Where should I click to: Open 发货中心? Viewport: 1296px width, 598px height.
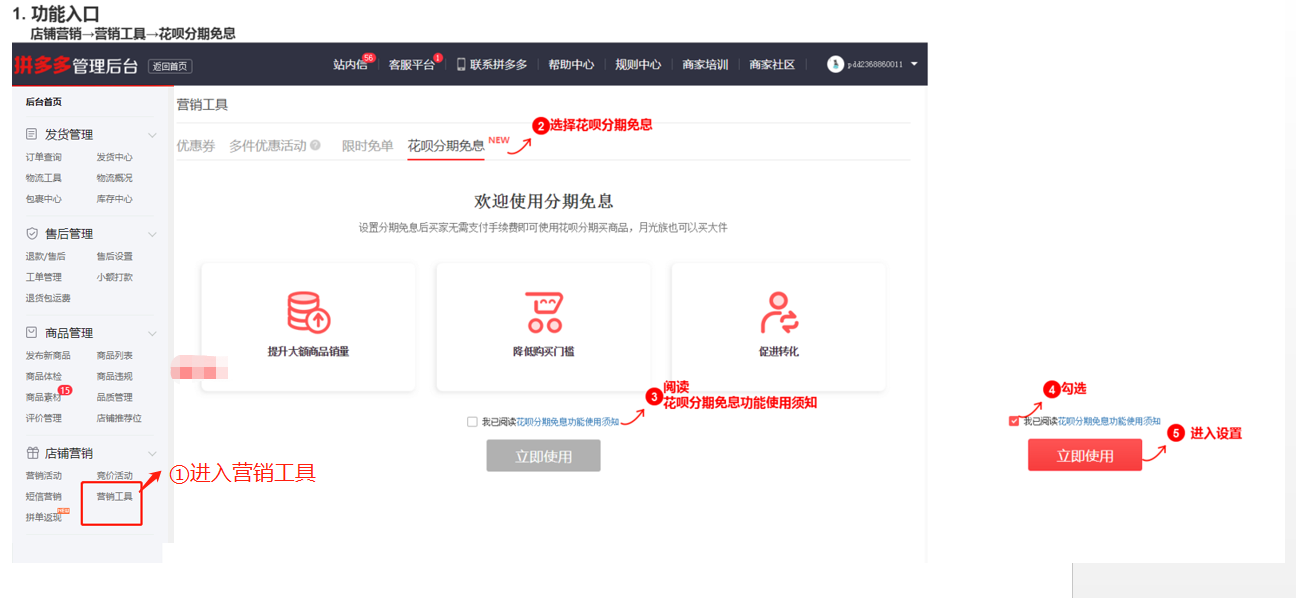pos(114,157)
